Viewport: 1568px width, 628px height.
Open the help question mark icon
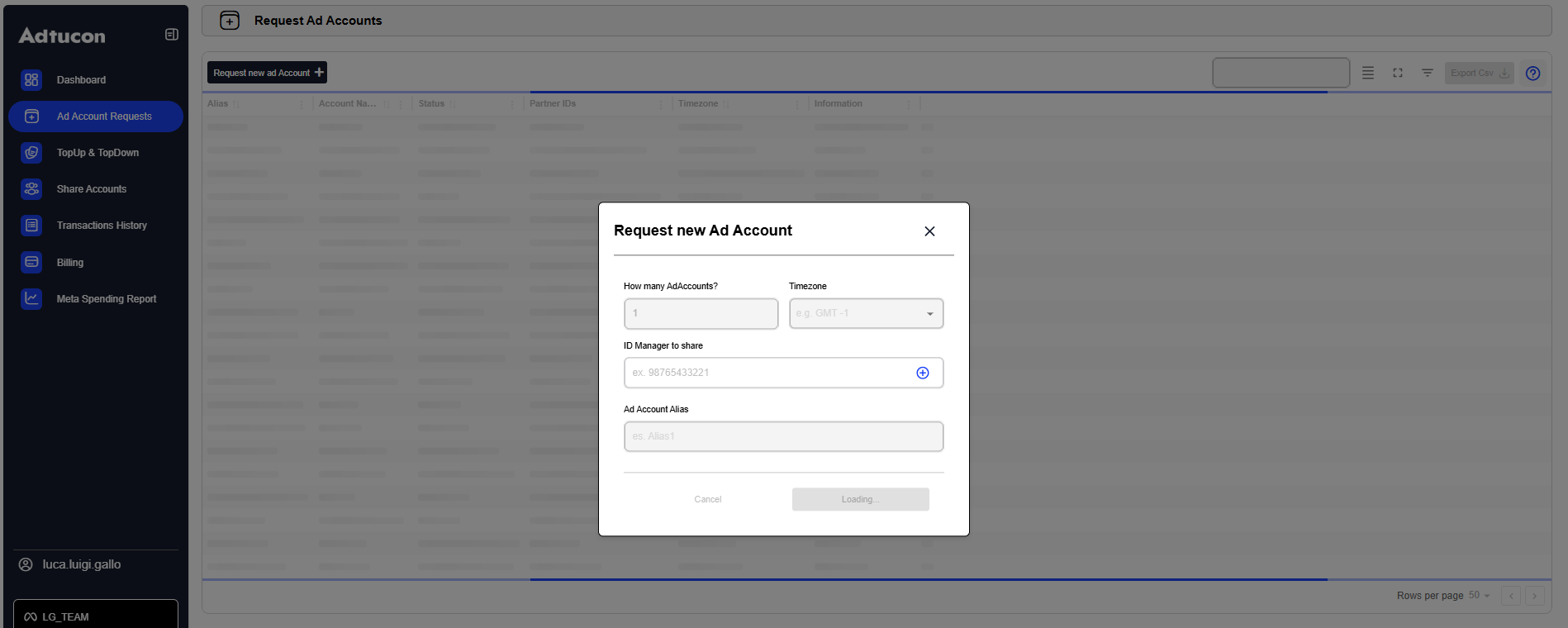[x=1532, y=74]
